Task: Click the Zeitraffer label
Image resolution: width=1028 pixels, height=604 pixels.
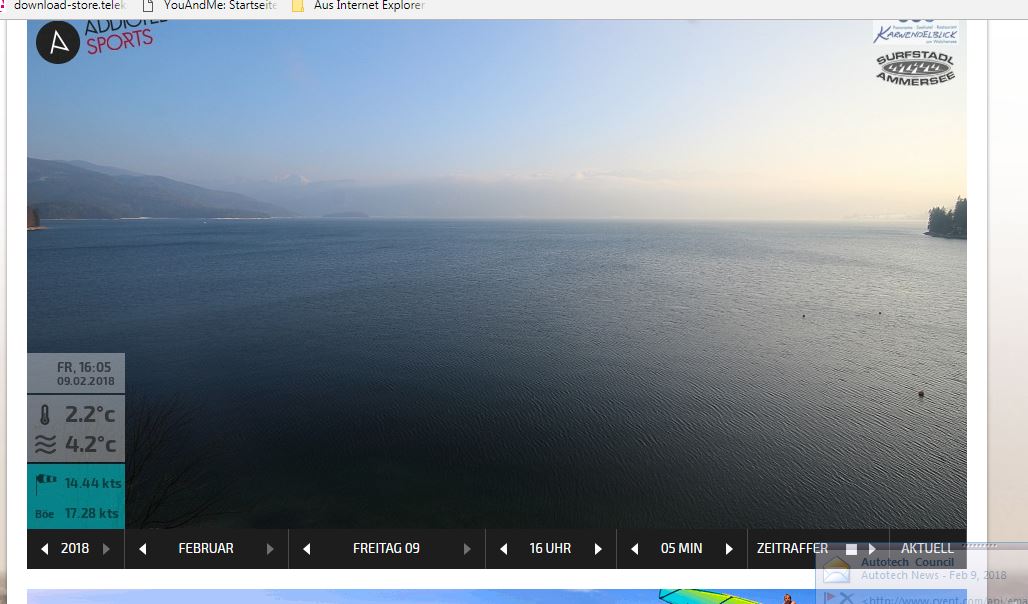Action: pos(792,548)
